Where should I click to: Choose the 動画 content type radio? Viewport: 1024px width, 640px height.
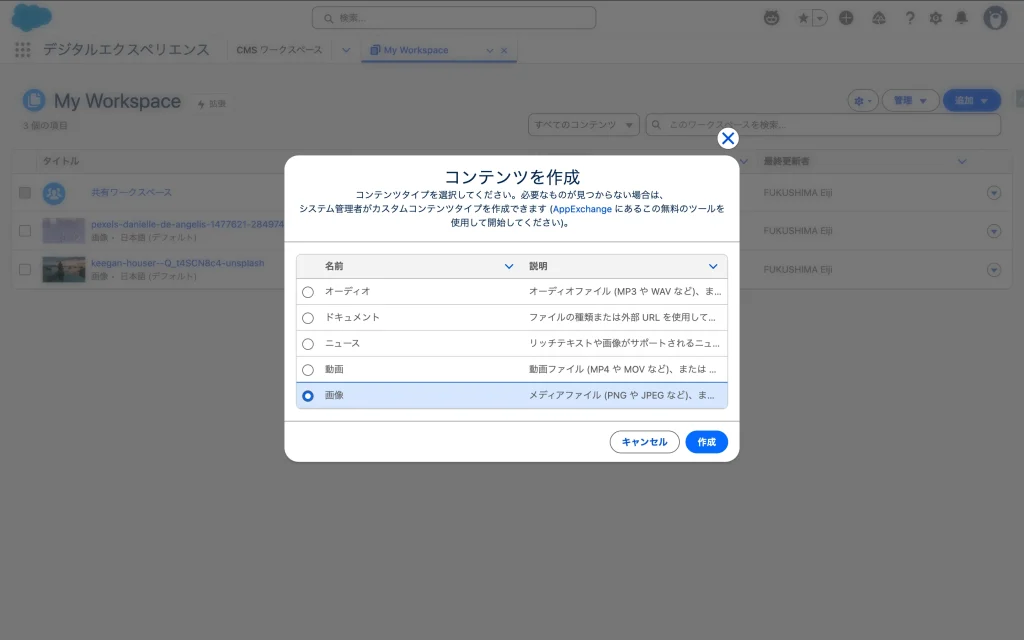pos(308,370)
